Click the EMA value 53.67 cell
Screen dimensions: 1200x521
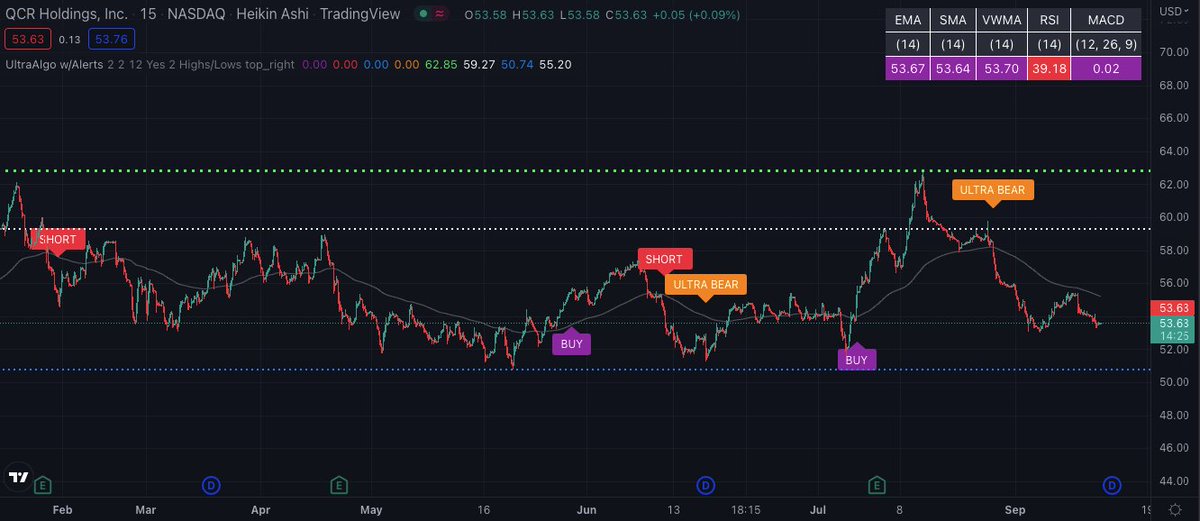click(910, 69)
